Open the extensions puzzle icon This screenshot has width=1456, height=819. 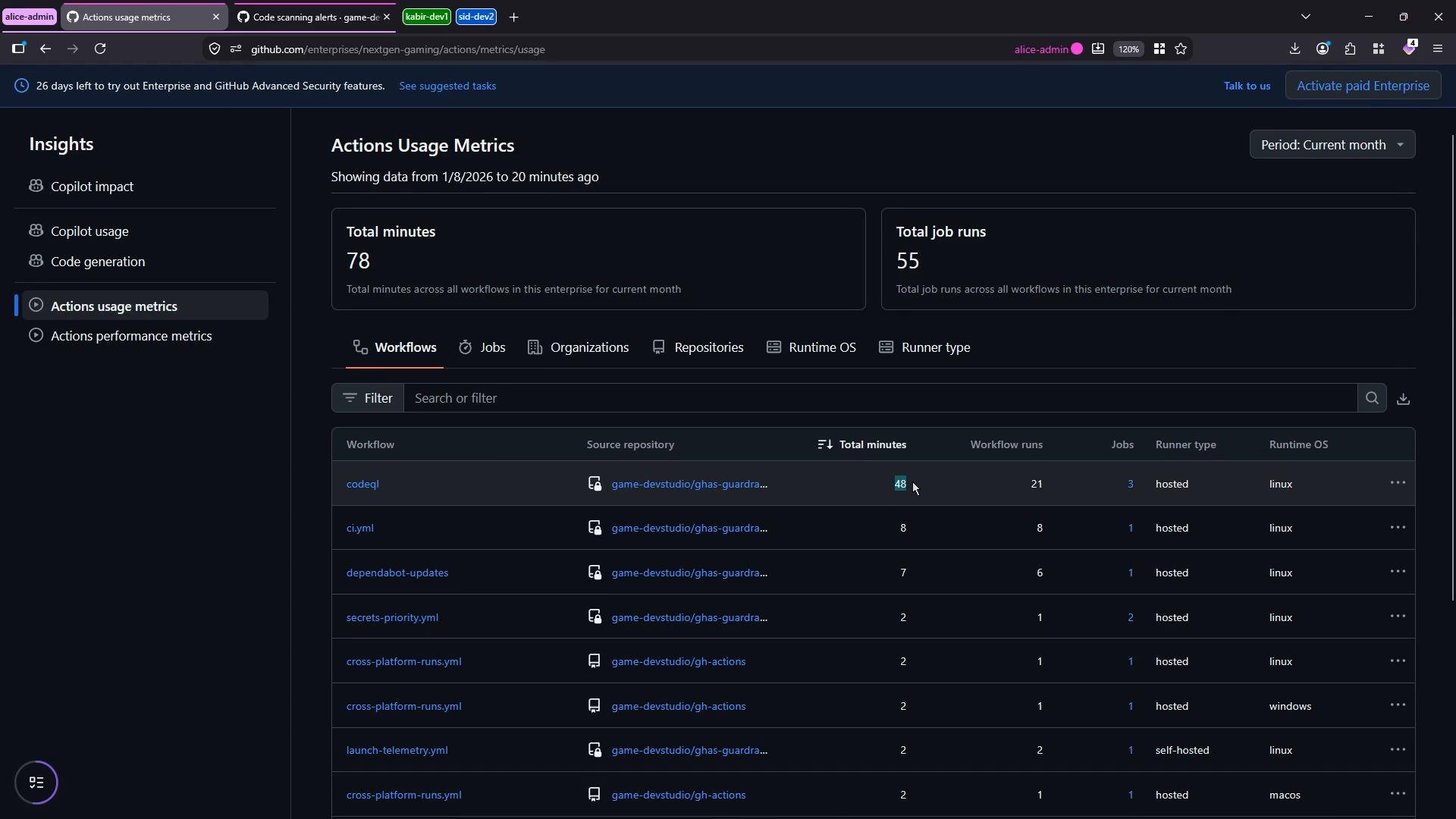1351,49
